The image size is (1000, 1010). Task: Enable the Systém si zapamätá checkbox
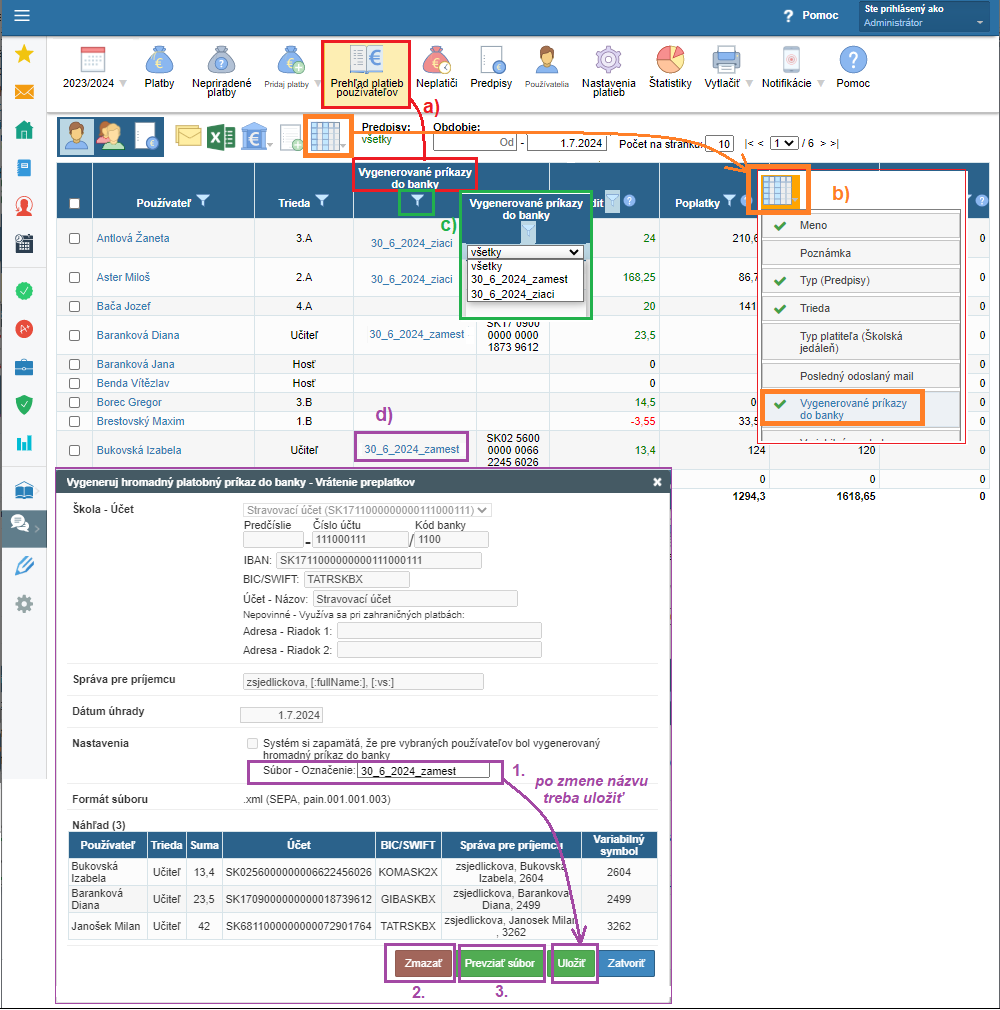(x=252, y=744)
